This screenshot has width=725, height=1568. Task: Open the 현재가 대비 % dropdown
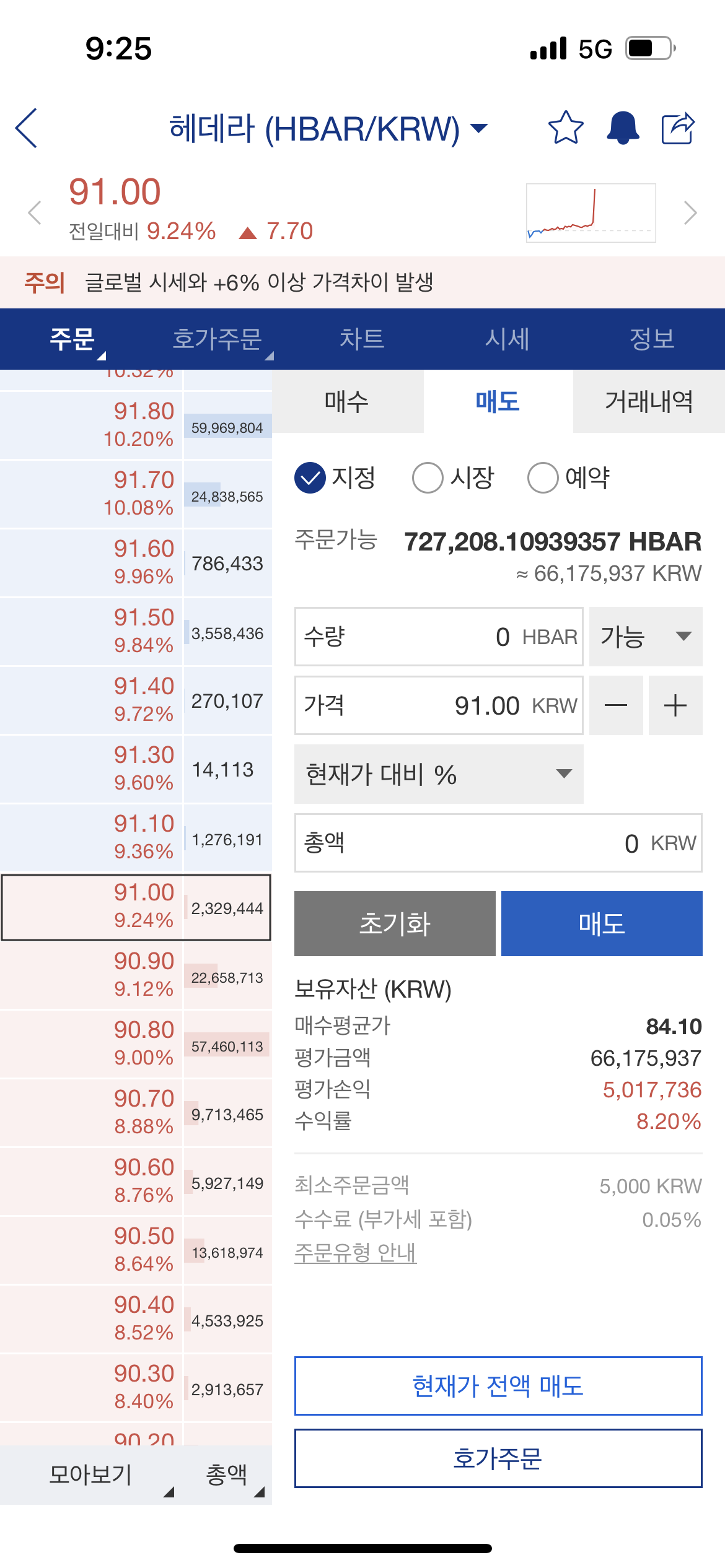click(439, 774)
